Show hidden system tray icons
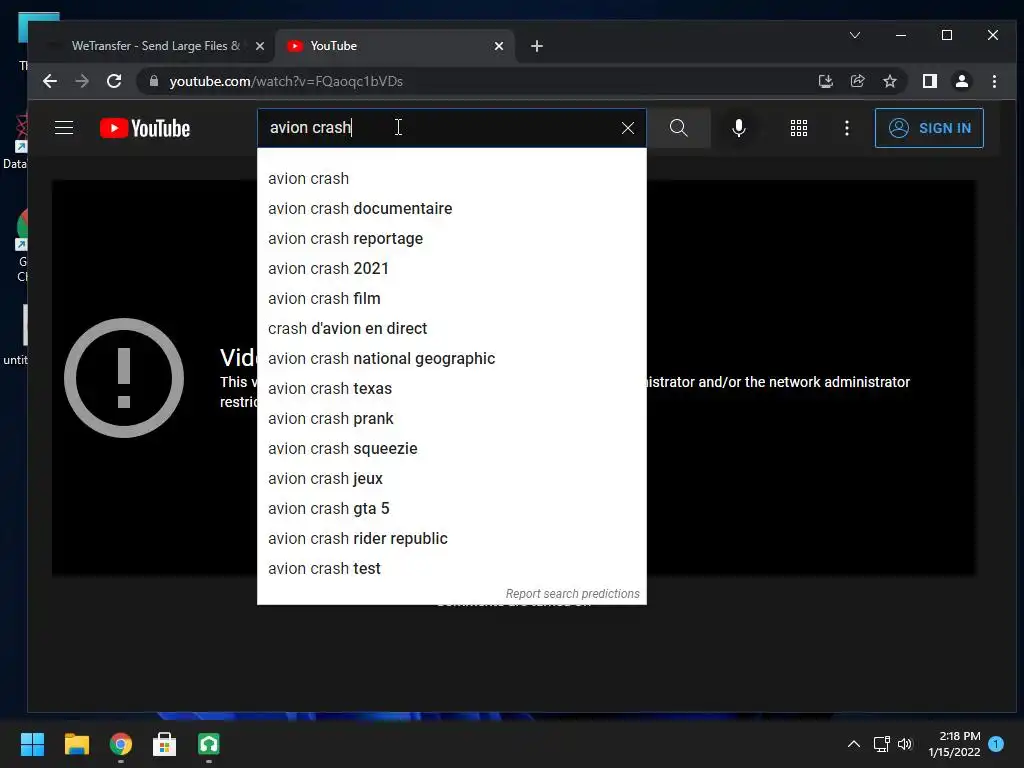This screenshot has height=768, width=1024. [x=854, y=744]
